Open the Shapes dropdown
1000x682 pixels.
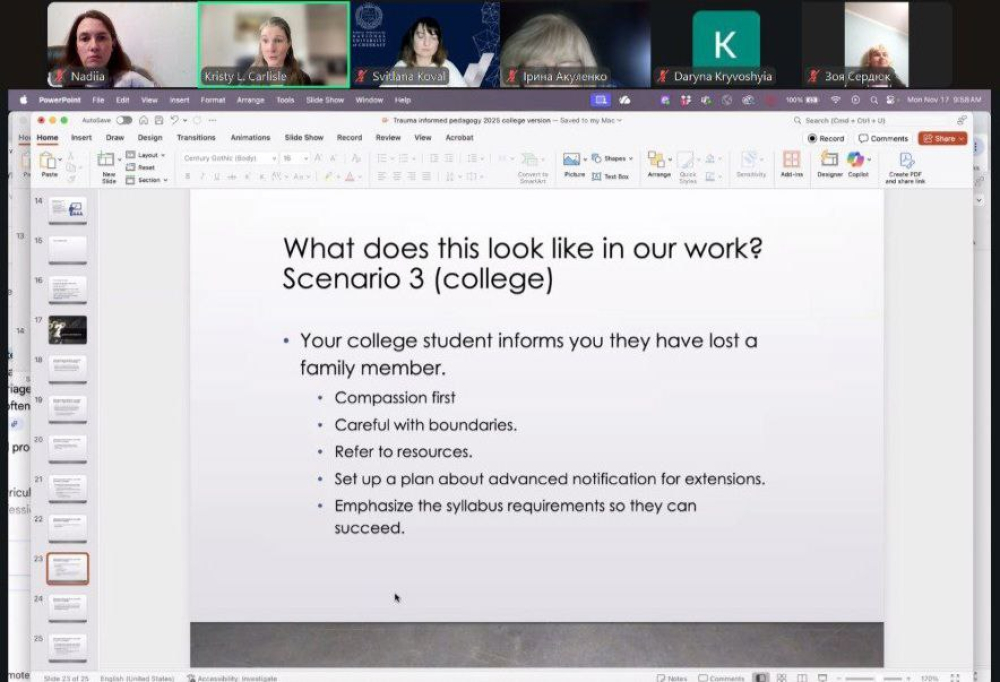pyautogui.click(x=613, y=158)
